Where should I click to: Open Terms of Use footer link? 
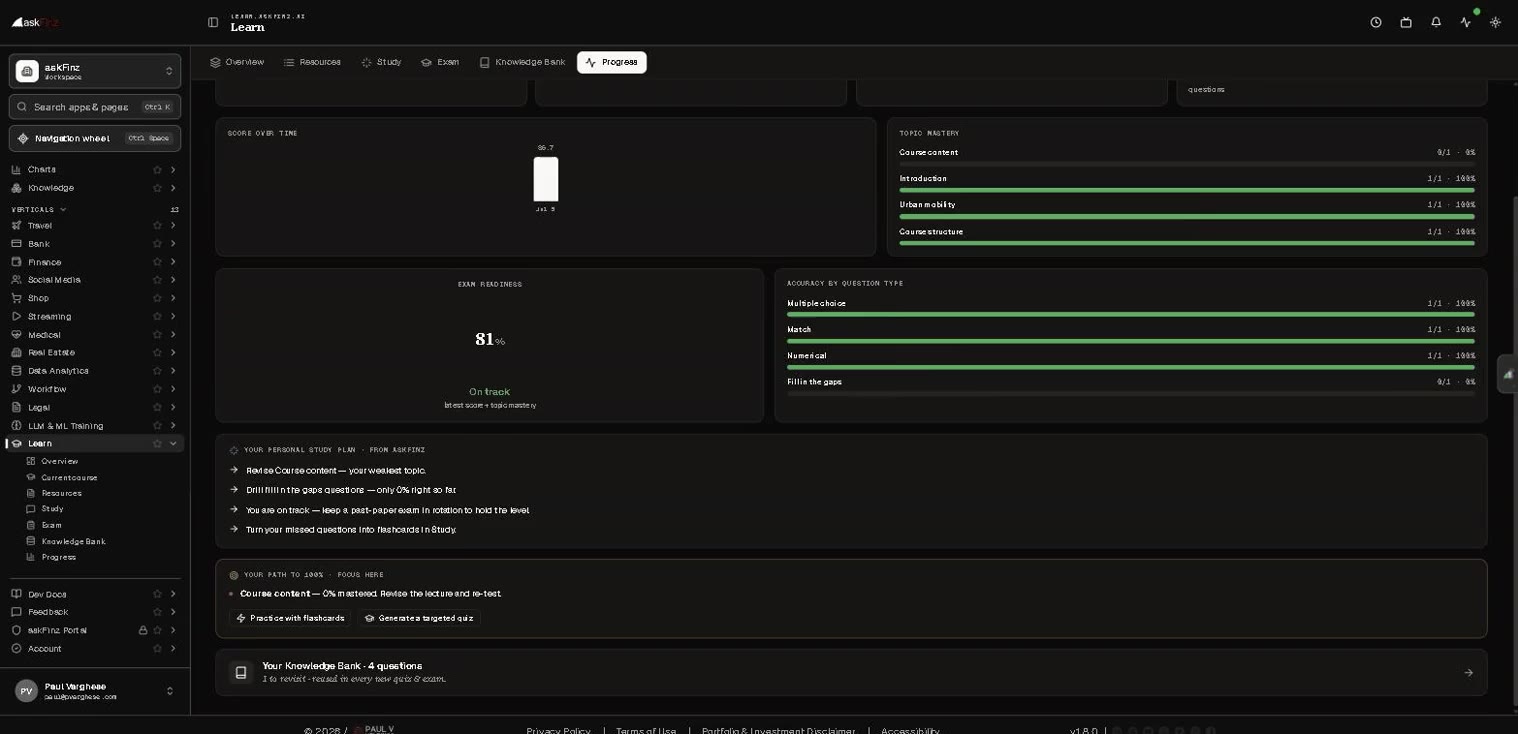(646, 730)
